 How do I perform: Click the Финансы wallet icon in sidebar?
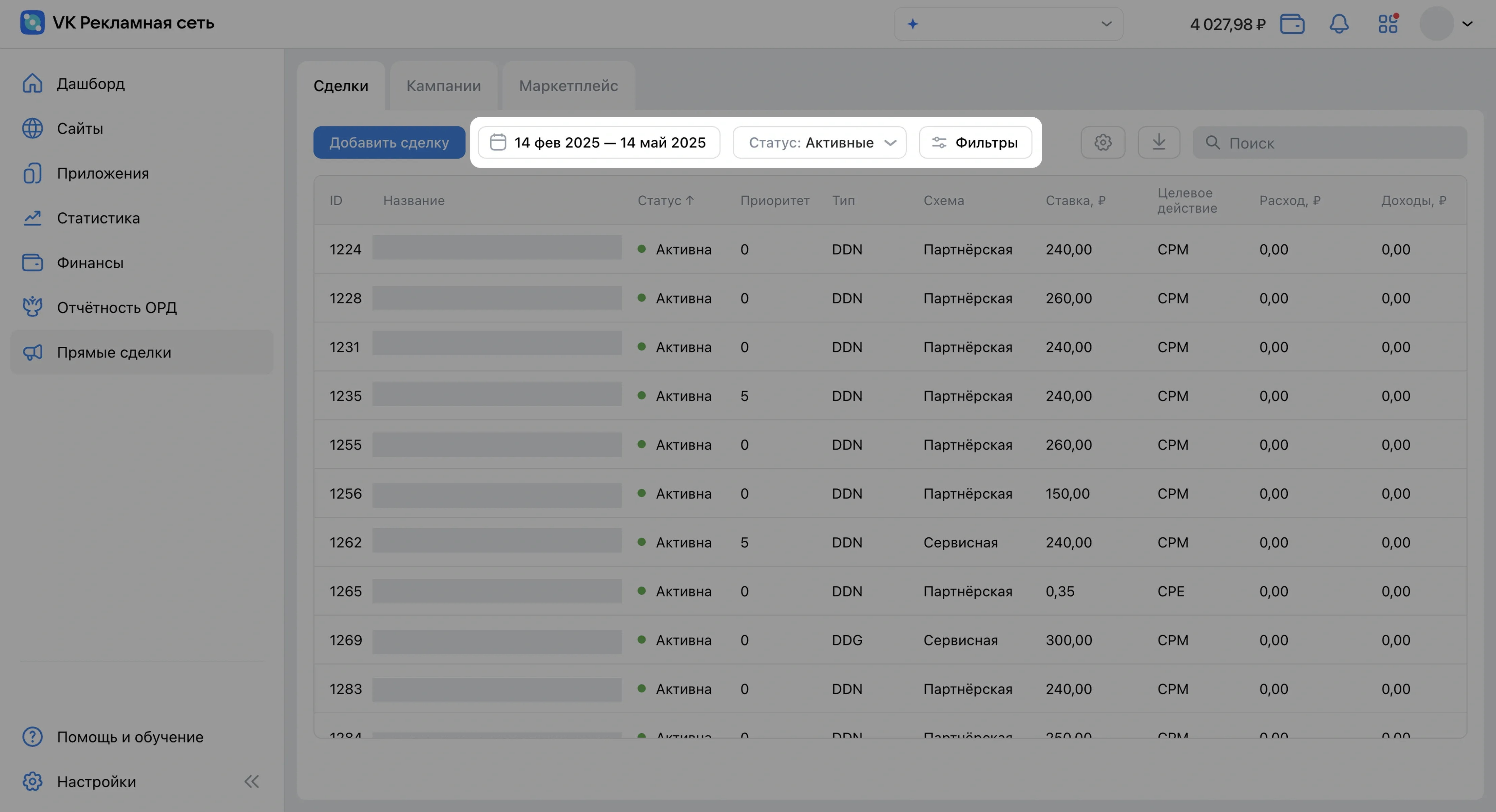pos(33,263)
